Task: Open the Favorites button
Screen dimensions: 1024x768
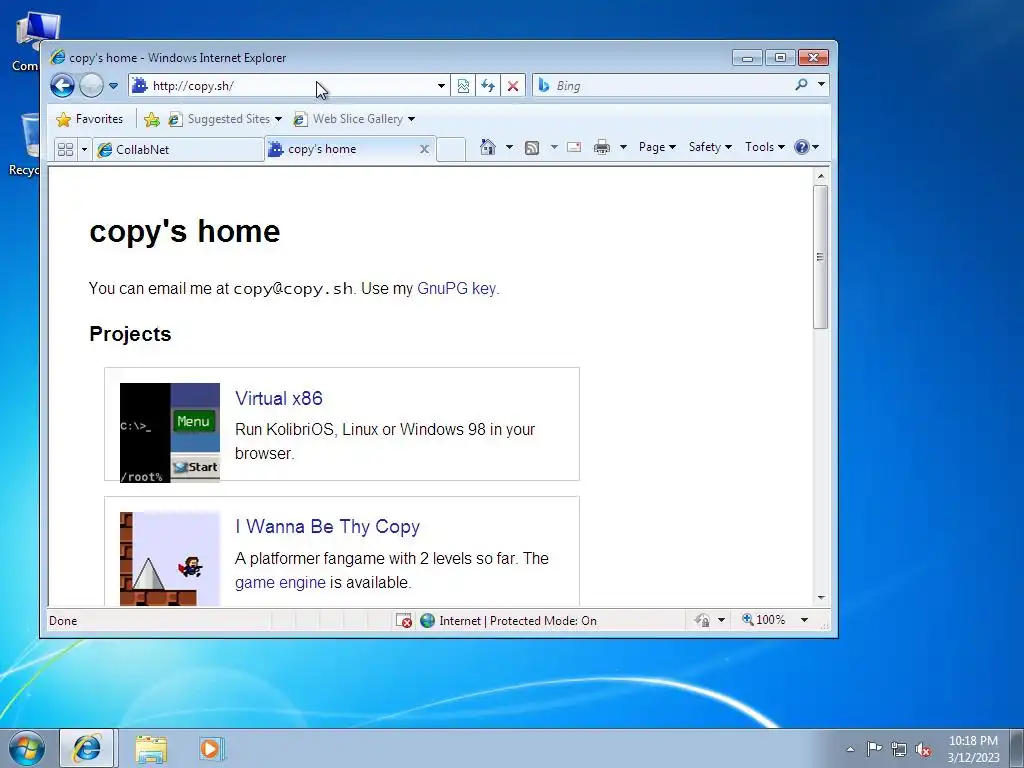Action: (x=89, y=119)
